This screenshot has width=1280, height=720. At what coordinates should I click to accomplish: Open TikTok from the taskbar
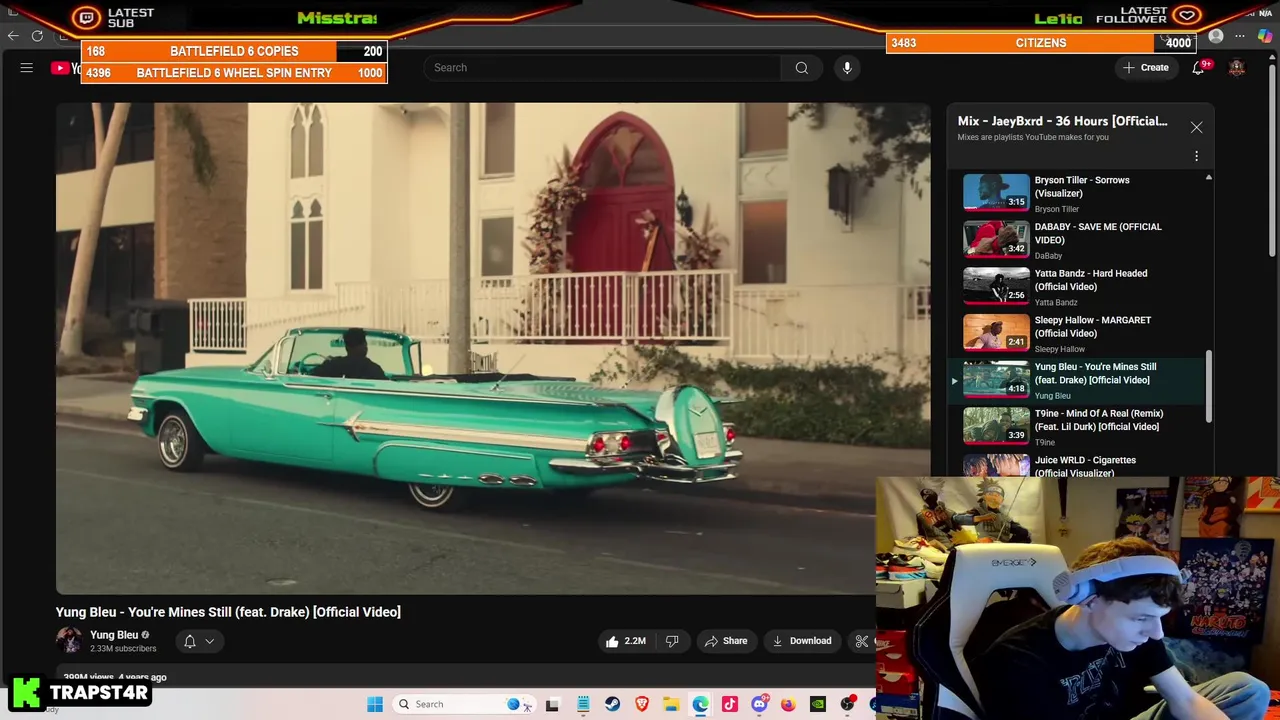click(x=730, y=704)
